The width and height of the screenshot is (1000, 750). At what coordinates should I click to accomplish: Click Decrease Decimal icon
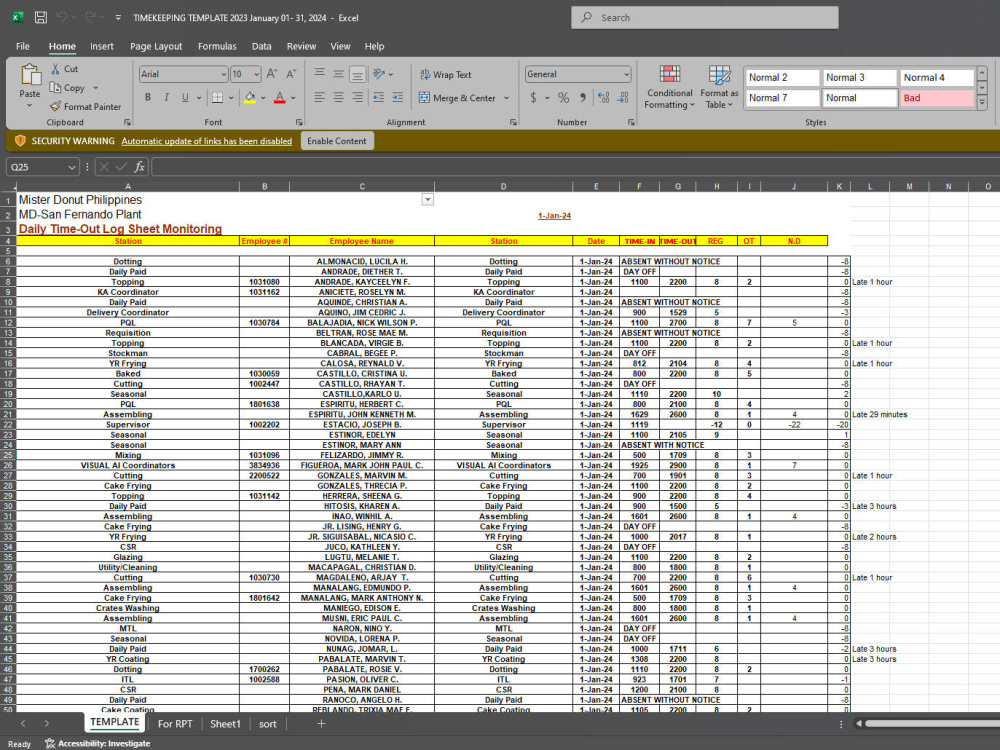624,98
